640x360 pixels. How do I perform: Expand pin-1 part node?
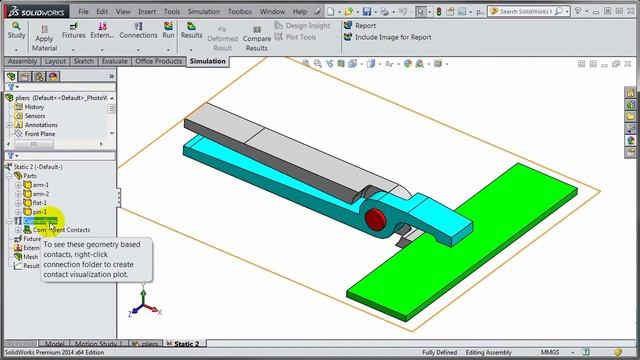(x=18, y=212)
